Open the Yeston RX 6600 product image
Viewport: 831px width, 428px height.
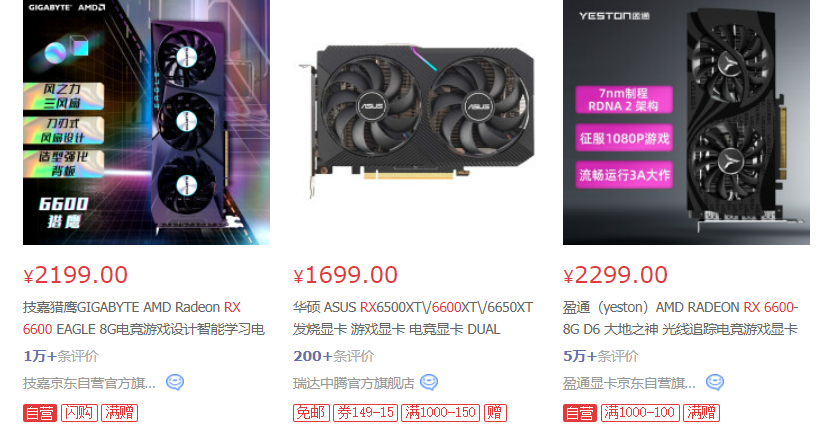click(686, 122)
